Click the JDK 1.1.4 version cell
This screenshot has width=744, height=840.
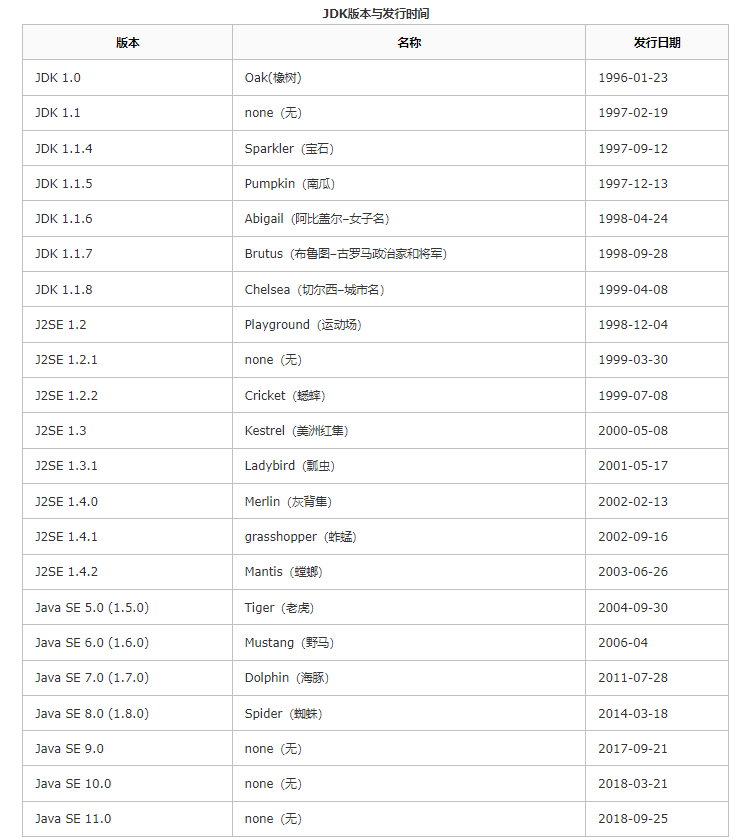[64, 149]
